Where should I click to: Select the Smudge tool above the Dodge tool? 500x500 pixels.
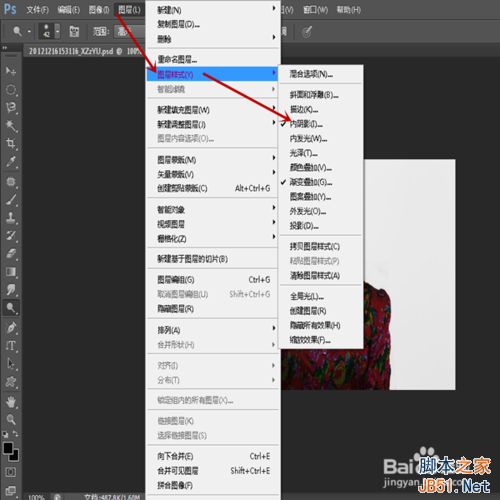[x=11, y=290]
